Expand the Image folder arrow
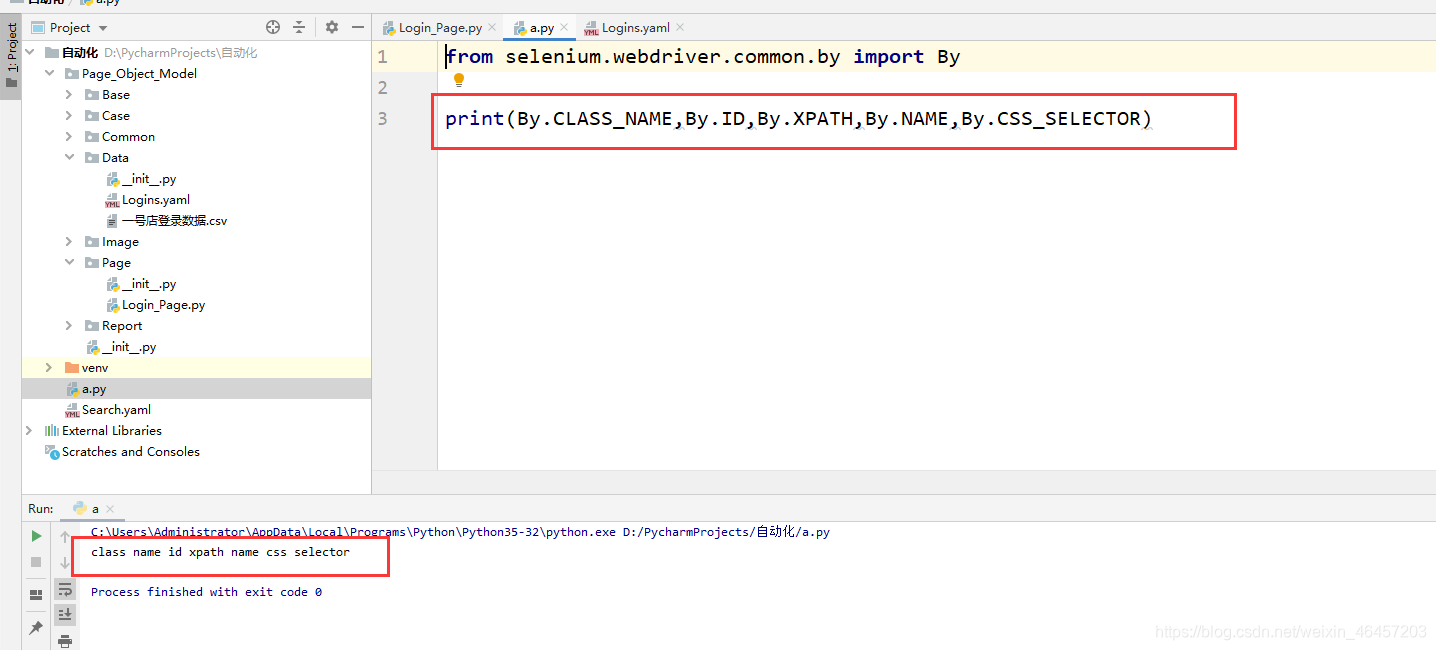 [x=68, y=241]
